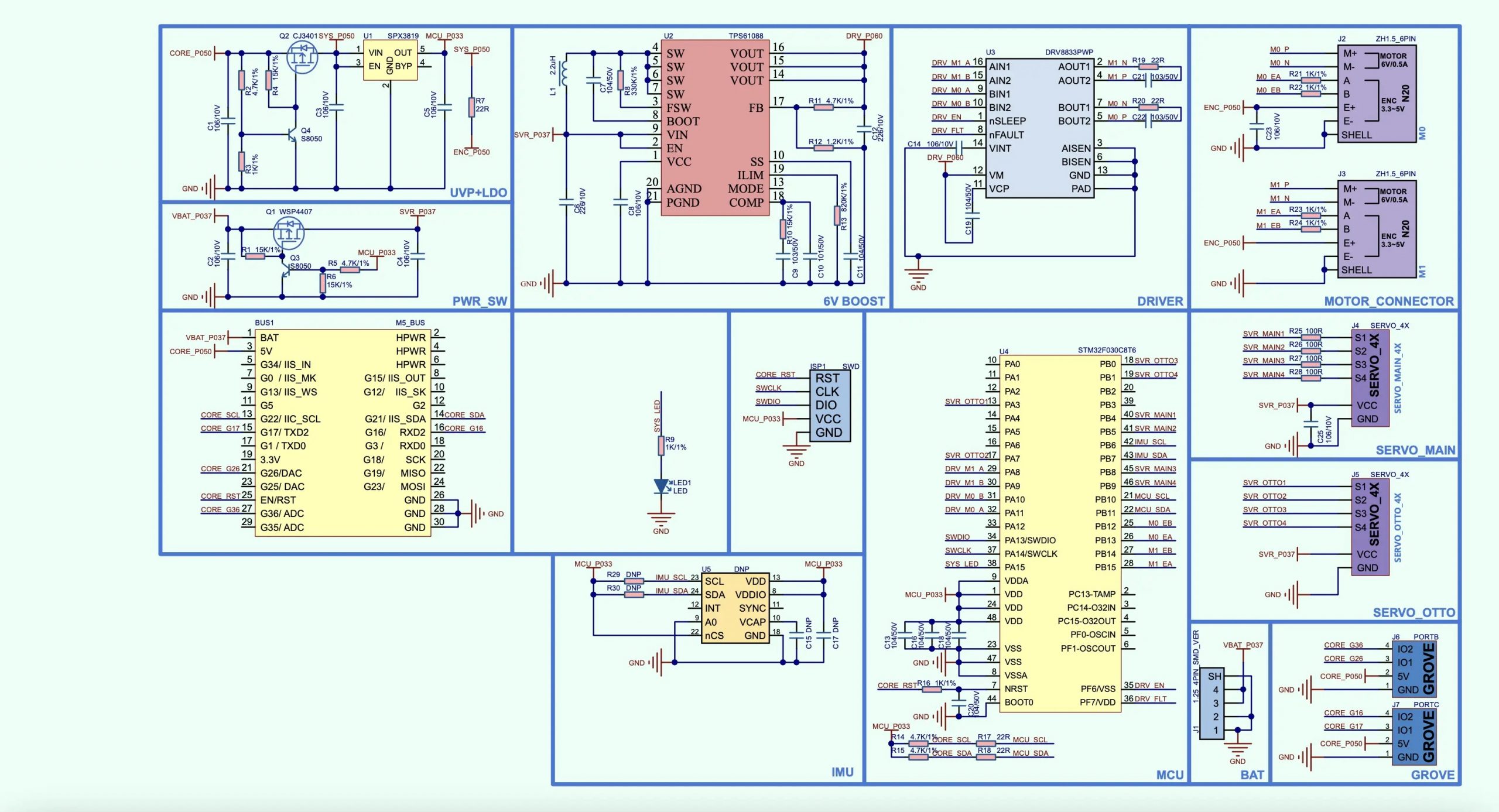Click the J1 4-pin battery connector
1499x812 pixels.
pos(1212,703)
